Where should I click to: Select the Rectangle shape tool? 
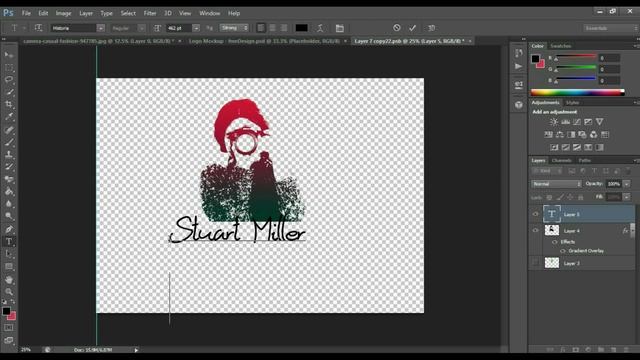[9, 267]
